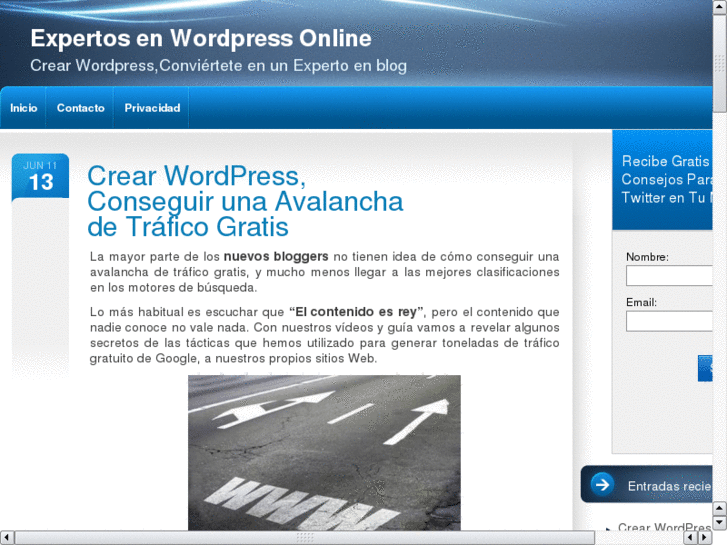This screenshot has height=545, width=727.
Task: Click the bold text nuevos bloggers
Action: (276, 256)
